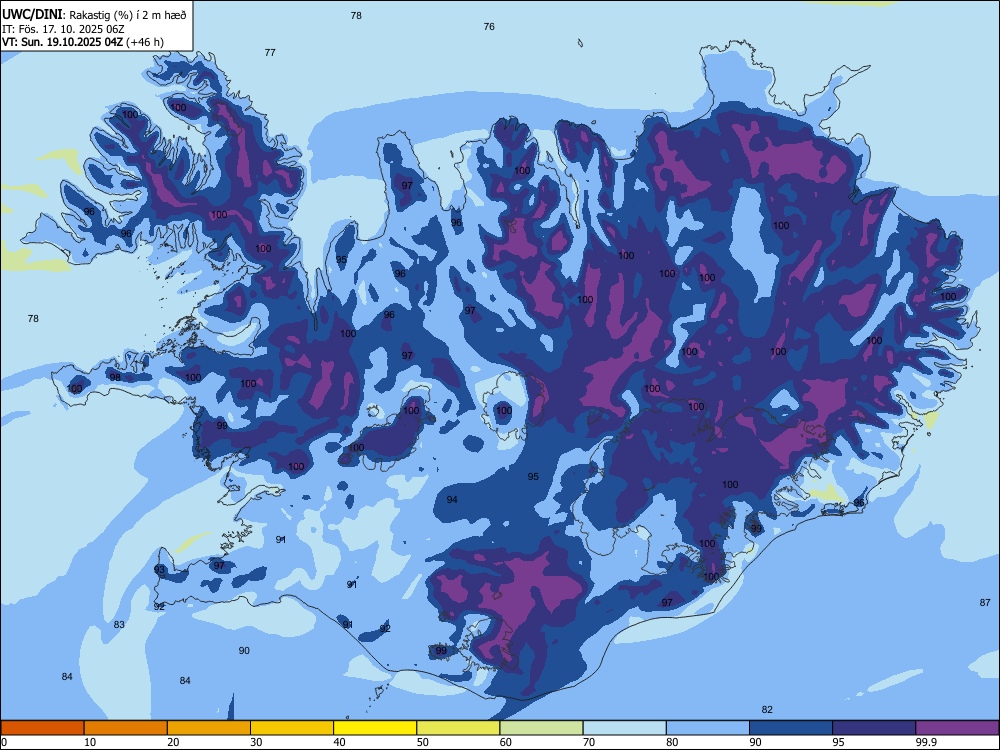Screen dimensions: 1000x750
Task: Click the map value '98' on Snæfellsnes peninsula
Action: (x=115, y=378)
